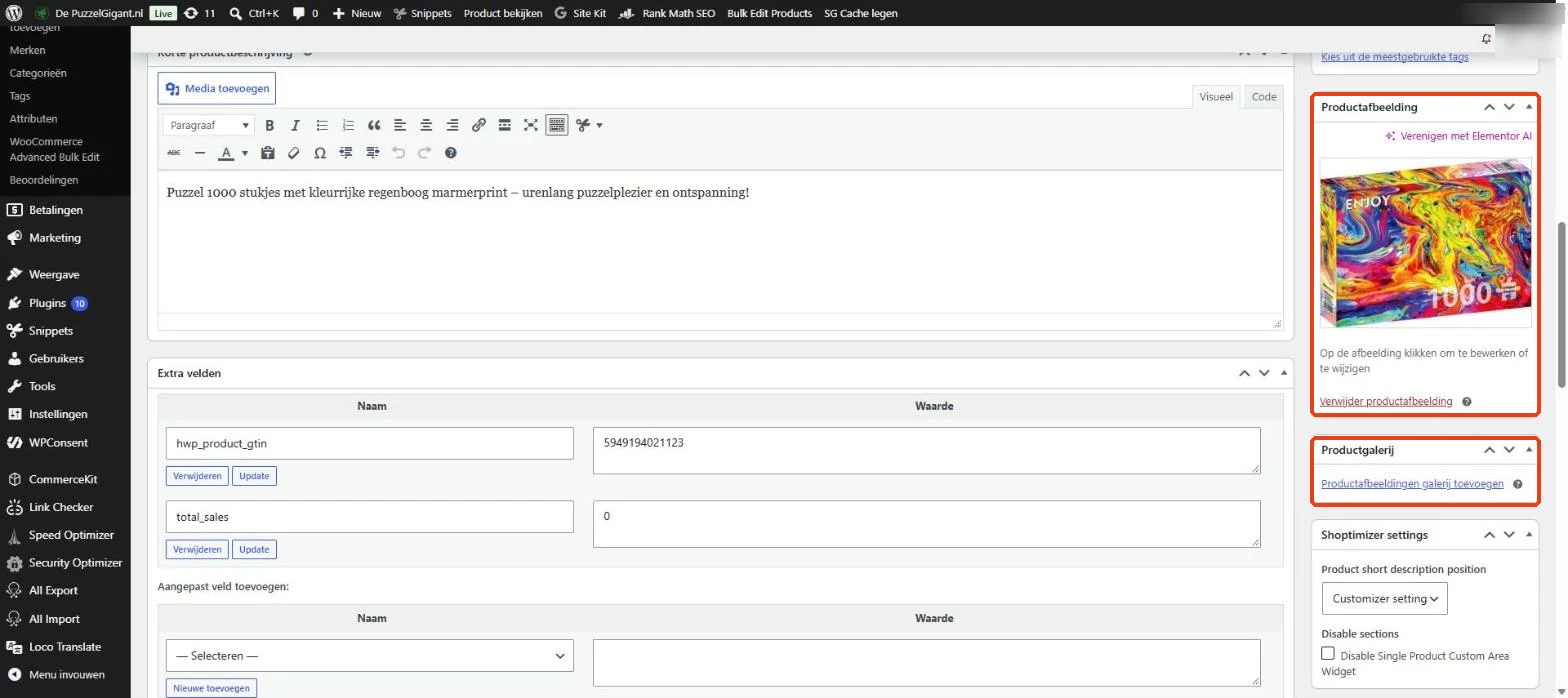Screen dimensions: 1568x698
Task: Click Product bekijken in admin bar
Action: tap(503, 13)
